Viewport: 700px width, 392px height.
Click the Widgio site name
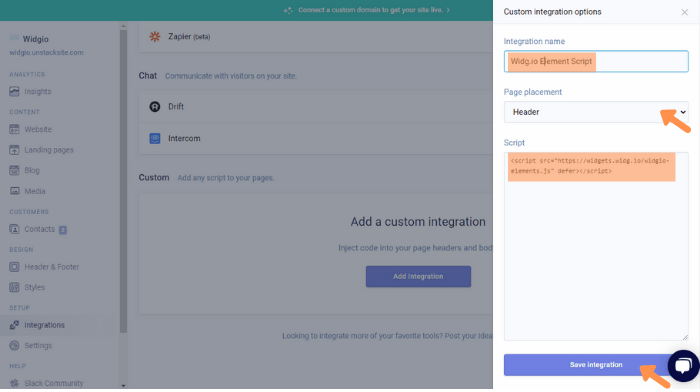tap(36, 39)
